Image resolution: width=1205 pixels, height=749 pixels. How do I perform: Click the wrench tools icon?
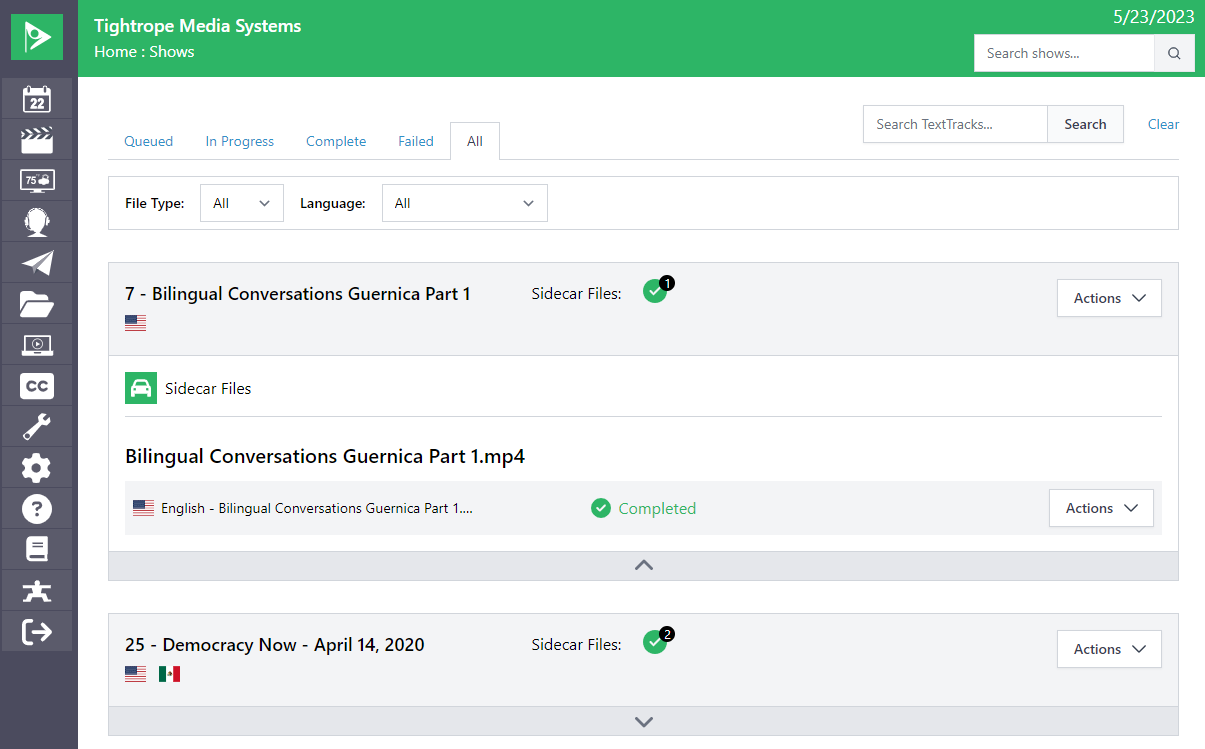[x=37, y=427]
